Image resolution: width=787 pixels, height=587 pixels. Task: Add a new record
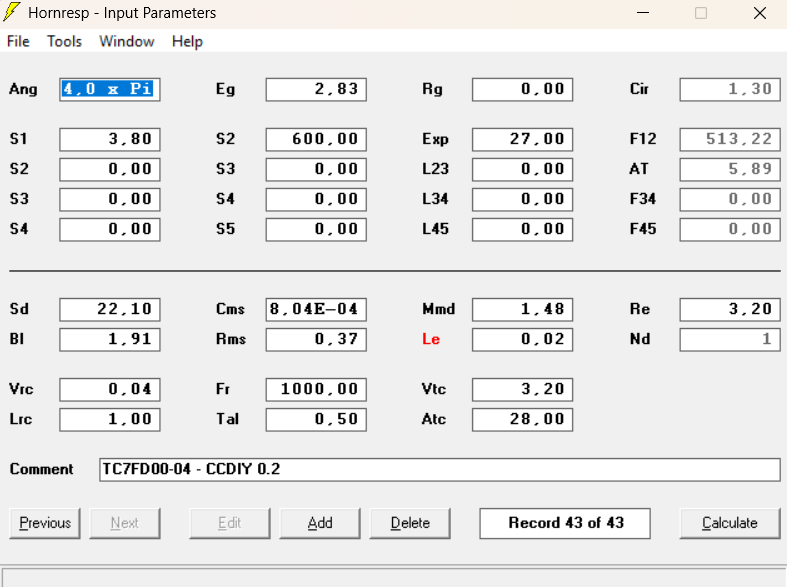coord(320,523)
